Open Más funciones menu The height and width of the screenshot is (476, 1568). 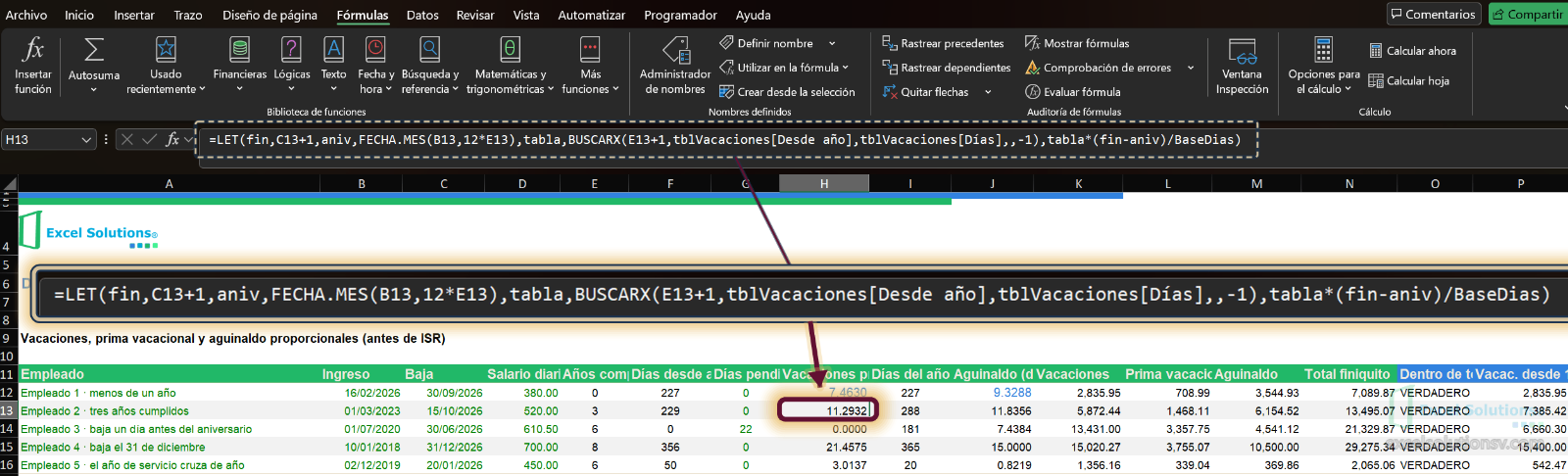(x=590, y=65)
